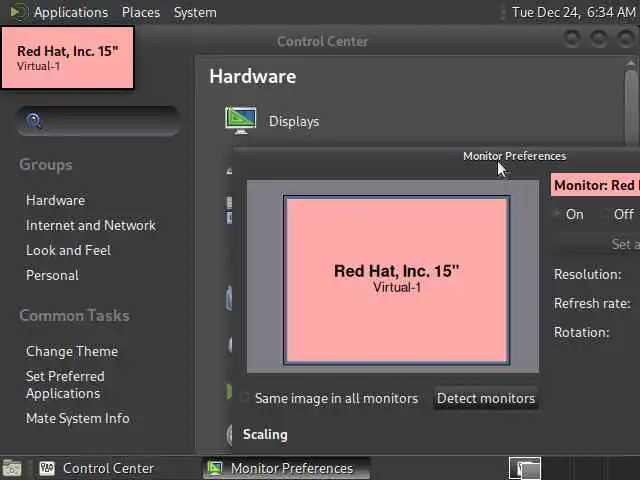
Task: Click the Monitor Preferences title bar
Action: (x=436, y=156)
